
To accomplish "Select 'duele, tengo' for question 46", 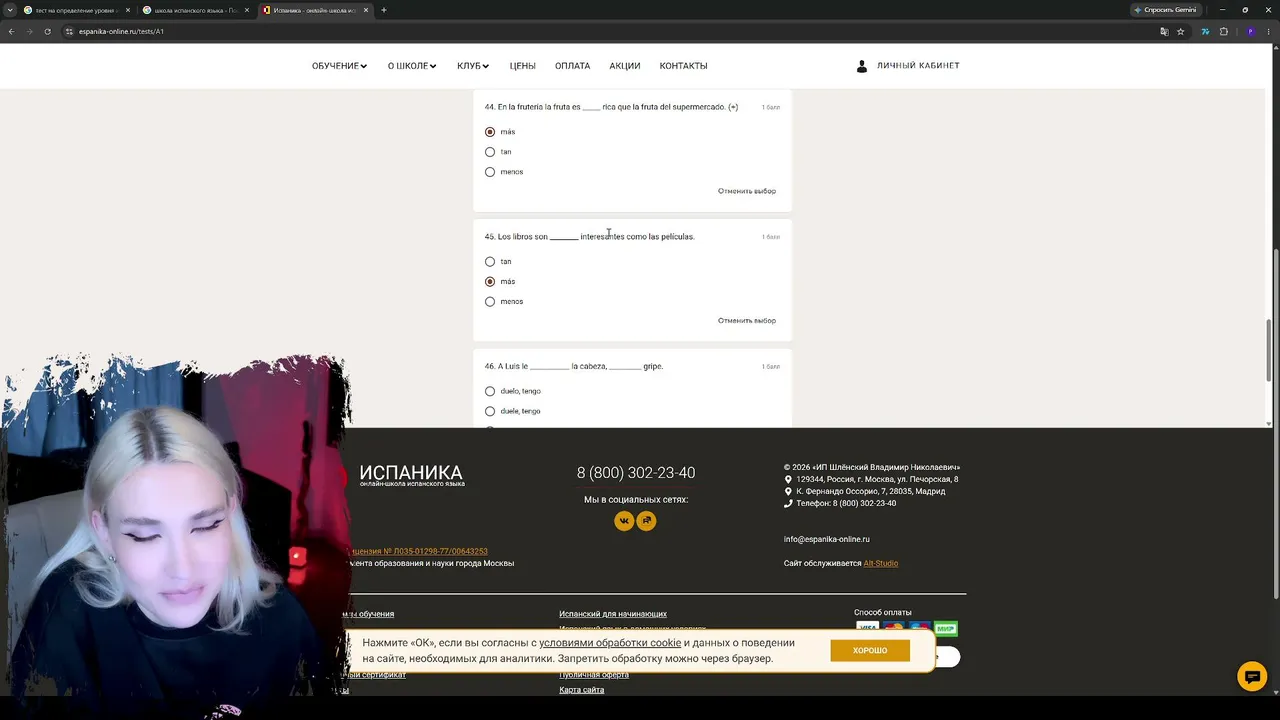I will point(490,411).
